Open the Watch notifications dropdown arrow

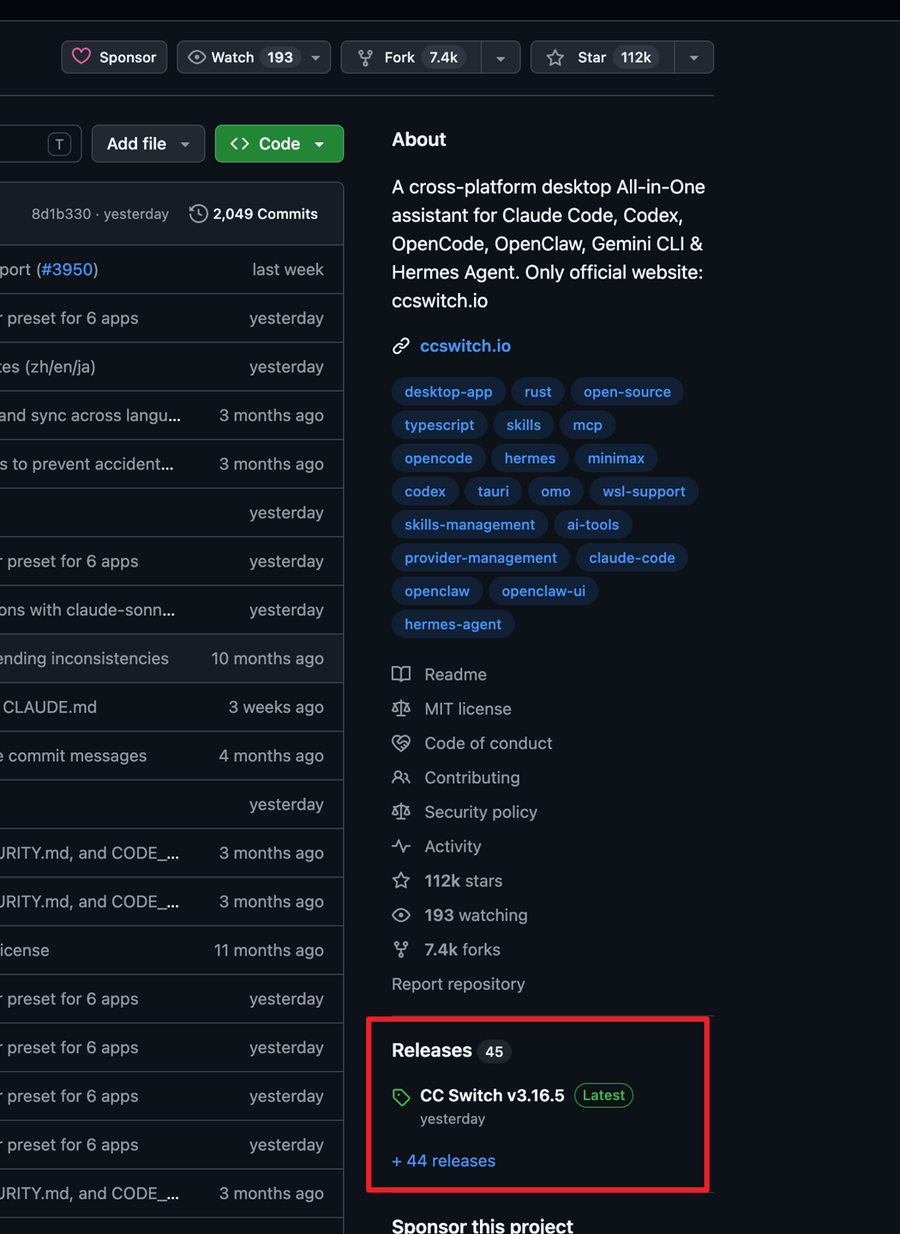[x=316, y=57]
